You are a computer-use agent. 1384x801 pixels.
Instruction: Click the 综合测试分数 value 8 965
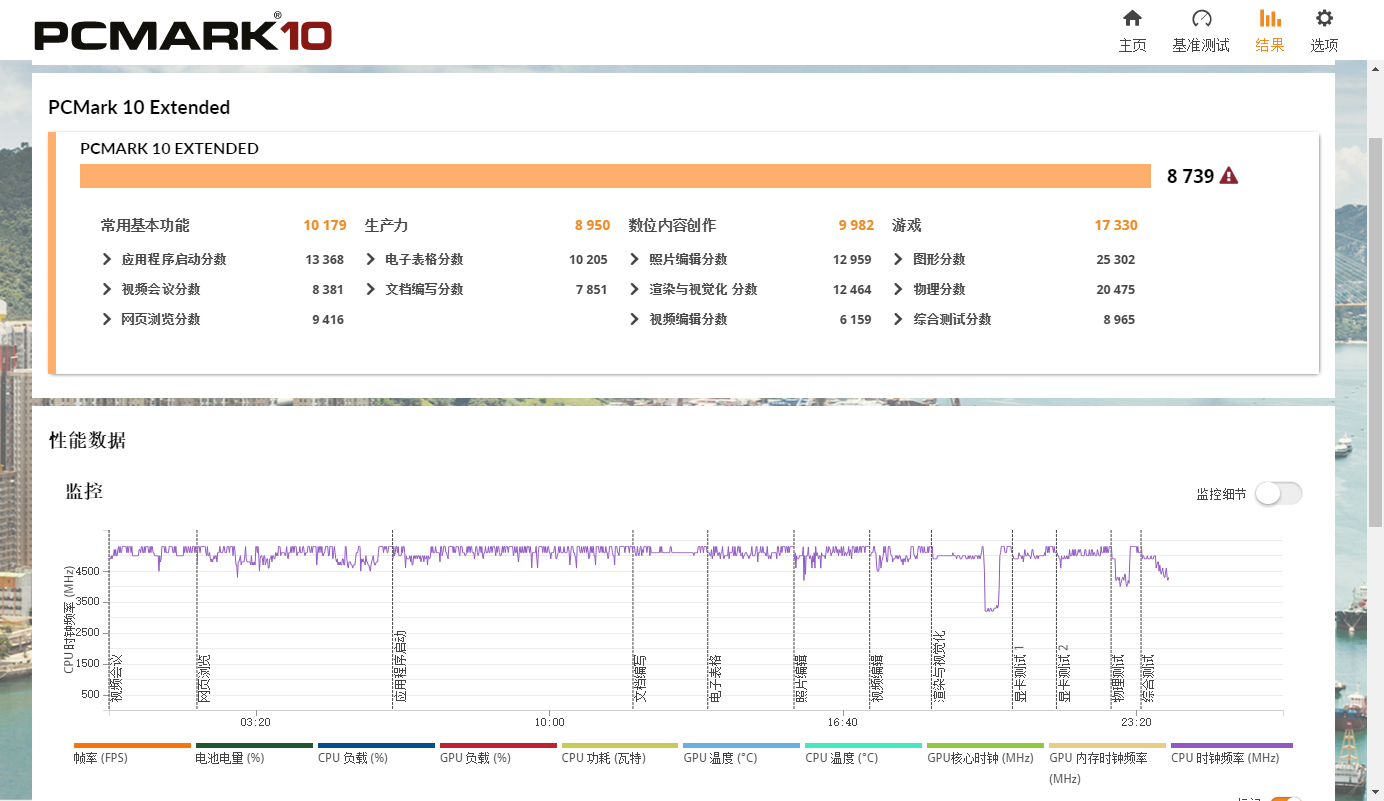click(x=1120, y=319)
